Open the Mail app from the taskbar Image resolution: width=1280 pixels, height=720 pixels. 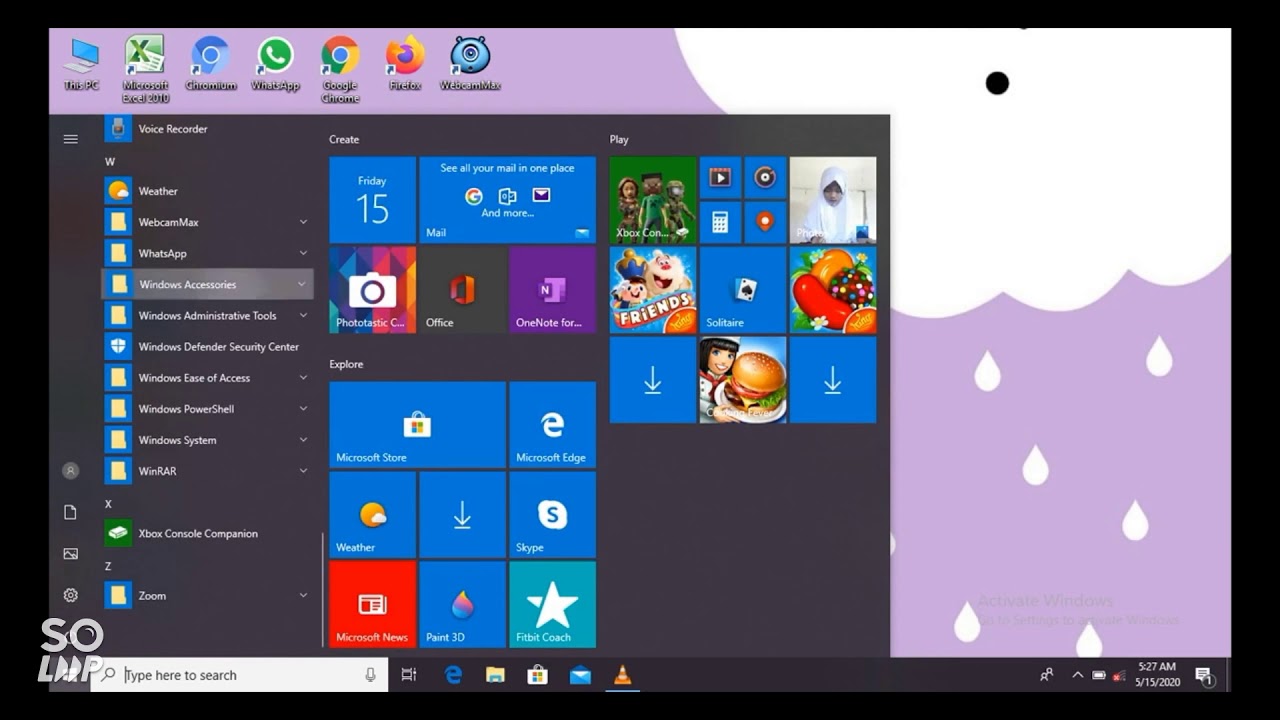(x=580, y=675)
